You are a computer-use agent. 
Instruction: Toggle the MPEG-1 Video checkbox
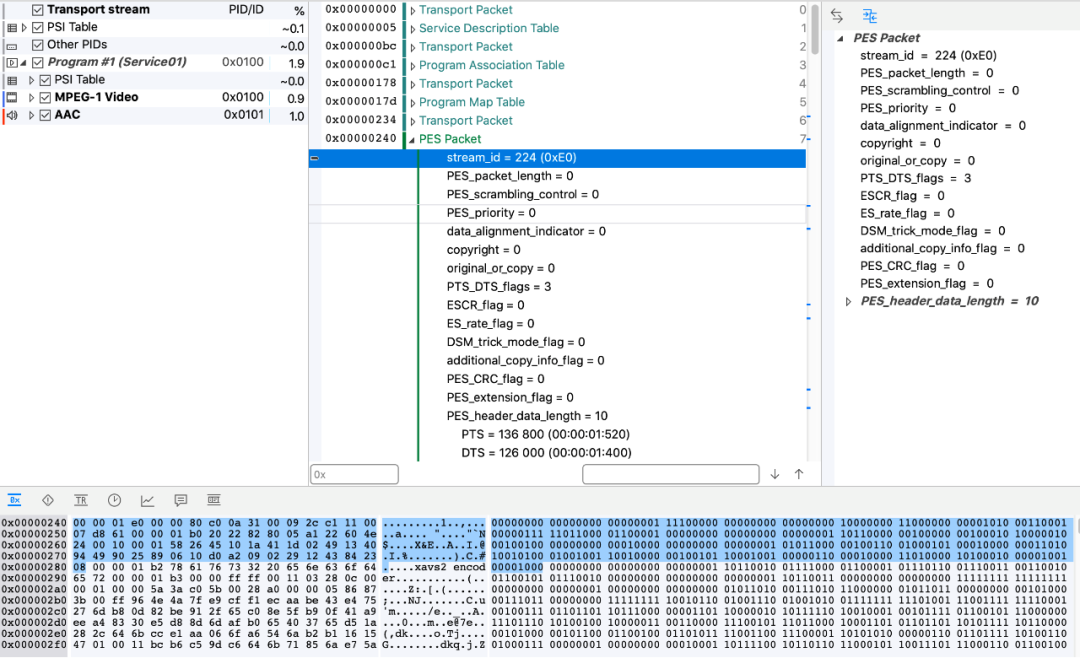click(x=45, y=98)
